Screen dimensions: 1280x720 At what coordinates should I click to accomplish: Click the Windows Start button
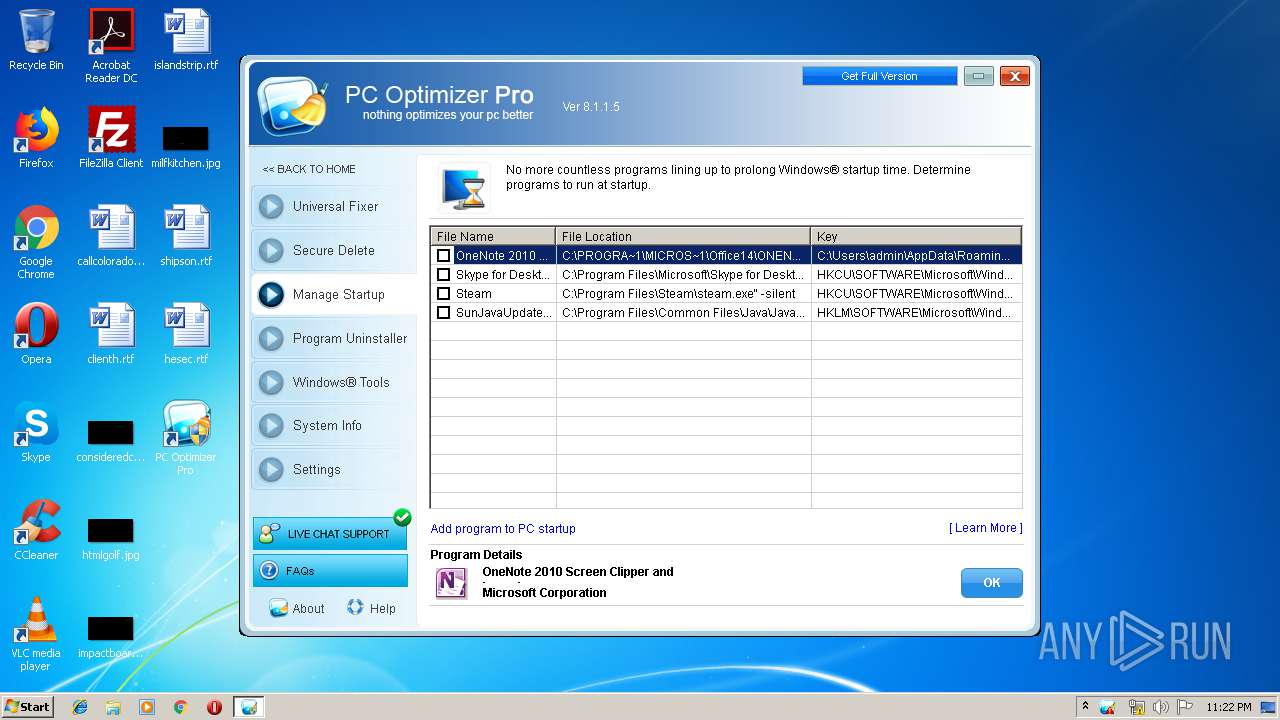coord(28,707)
